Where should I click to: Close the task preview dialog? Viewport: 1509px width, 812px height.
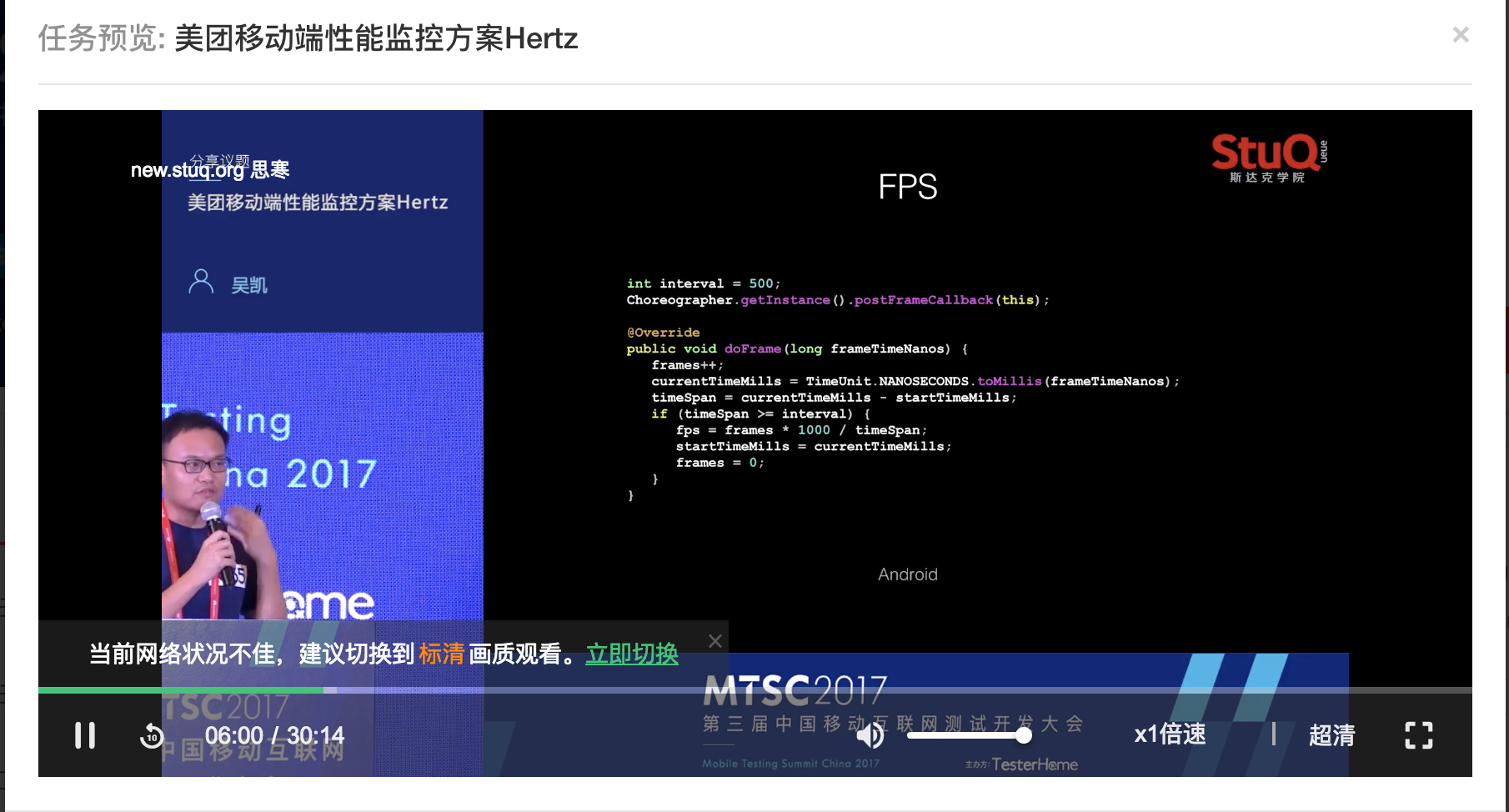pyautogui.click(x=1461, y=35)
